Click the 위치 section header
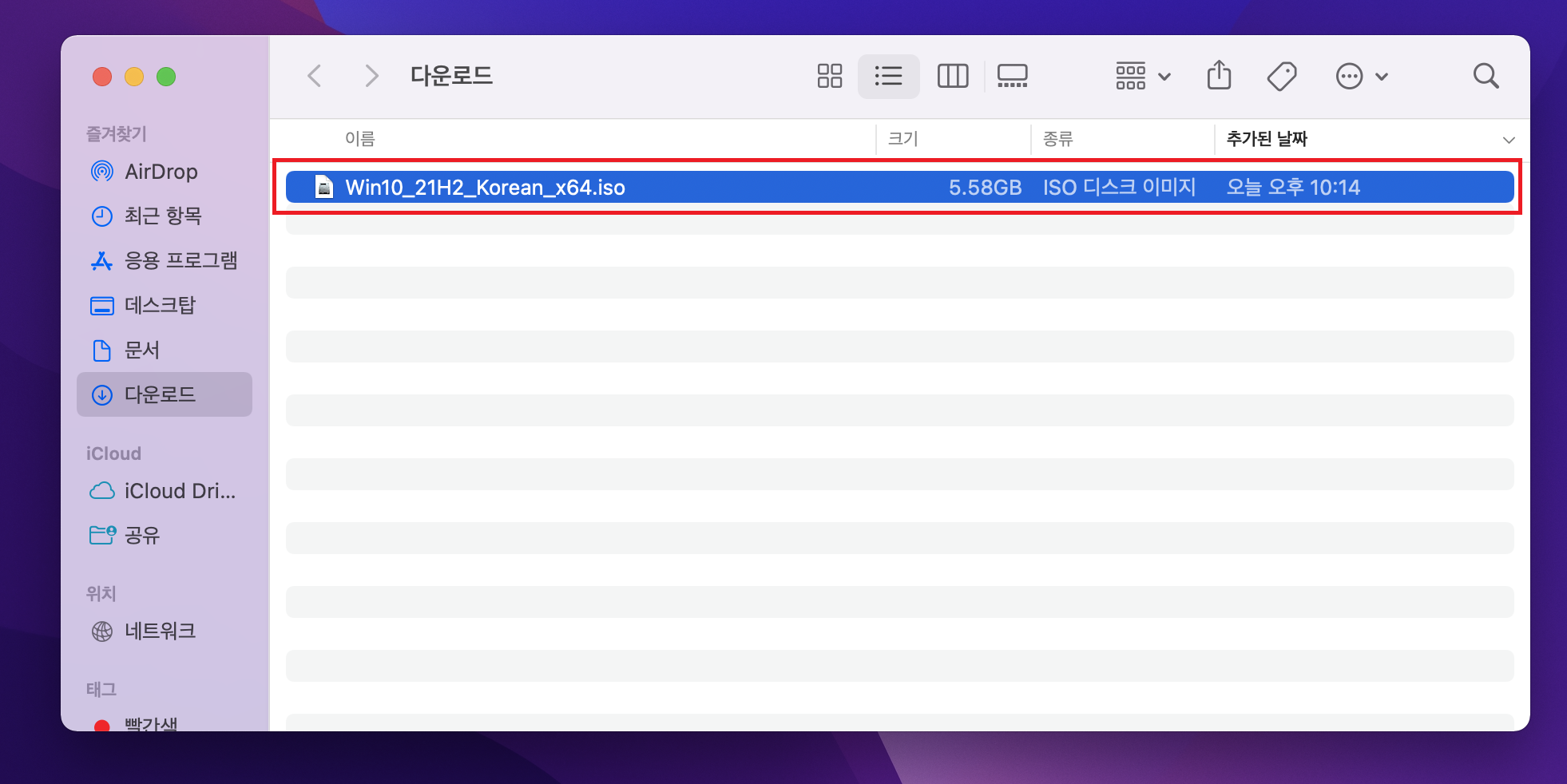 pos(101,594)
